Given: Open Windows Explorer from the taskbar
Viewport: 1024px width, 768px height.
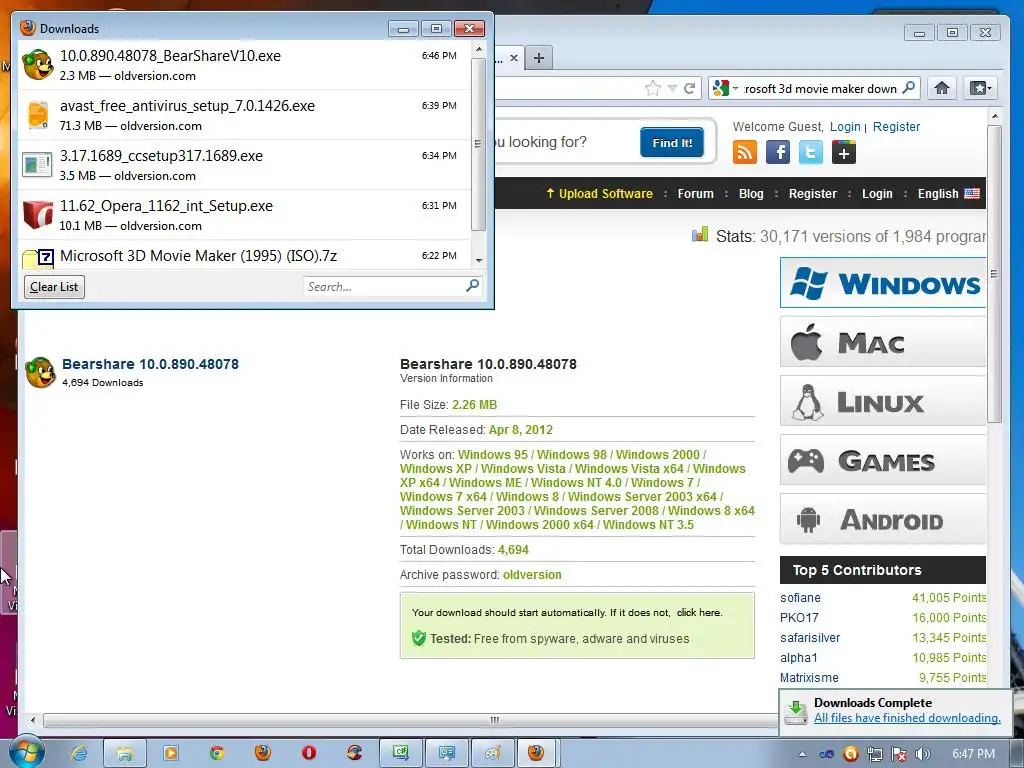Looking at the screenshot, I should (125, 753).
